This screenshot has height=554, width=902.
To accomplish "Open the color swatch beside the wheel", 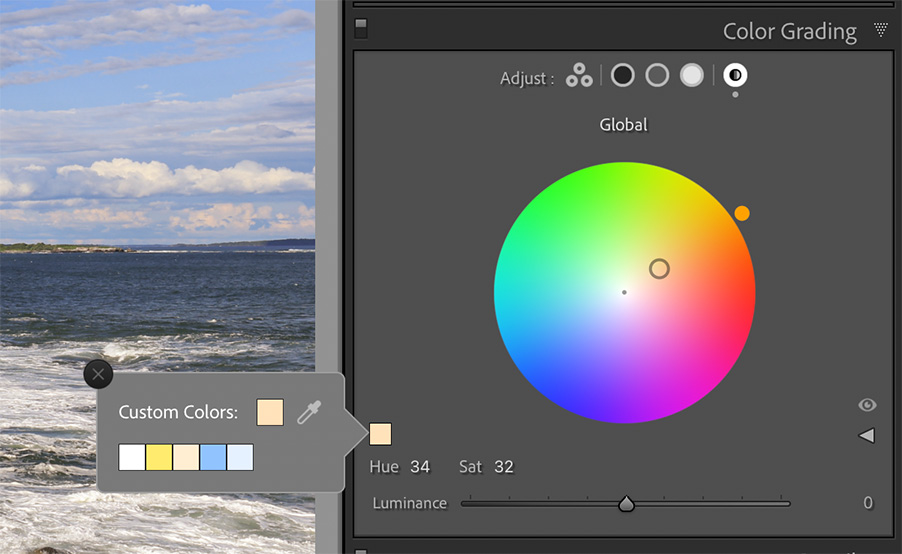I will 380,434.
